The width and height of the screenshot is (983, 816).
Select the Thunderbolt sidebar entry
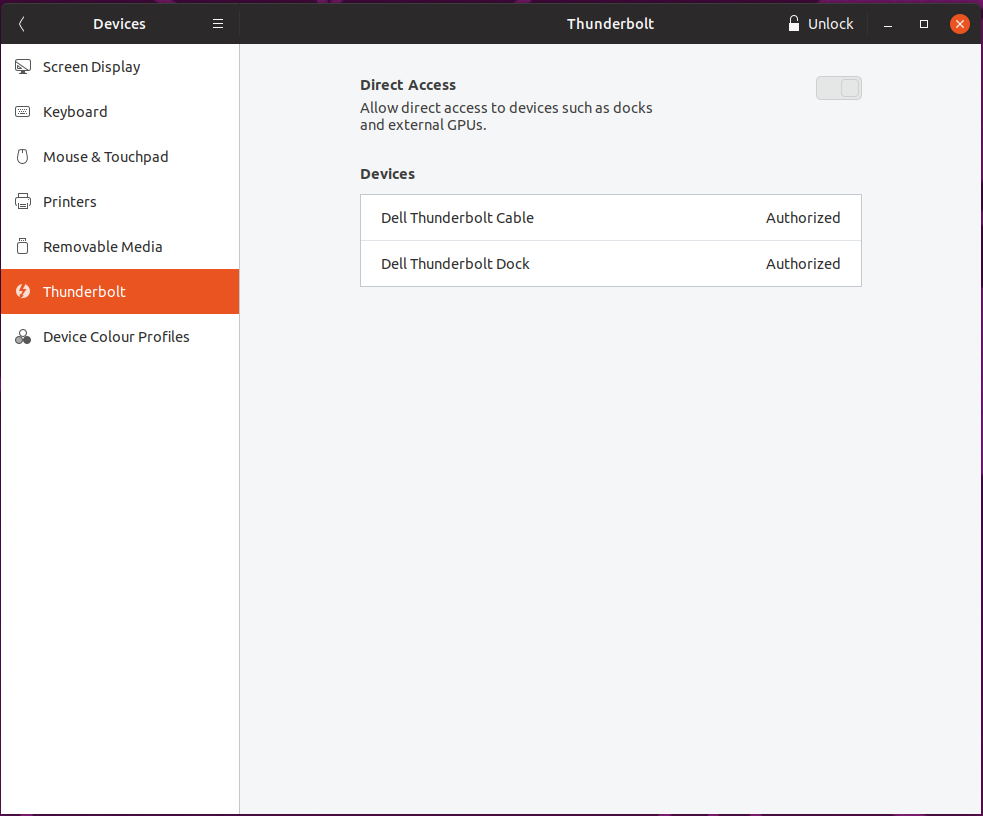point(120,291)
